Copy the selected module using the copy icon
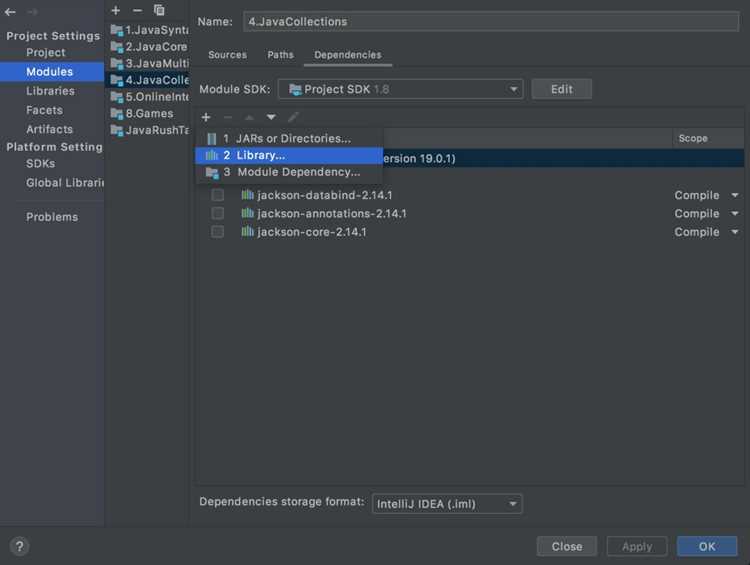Screen dimensions: 750x565 coord(159,10)
